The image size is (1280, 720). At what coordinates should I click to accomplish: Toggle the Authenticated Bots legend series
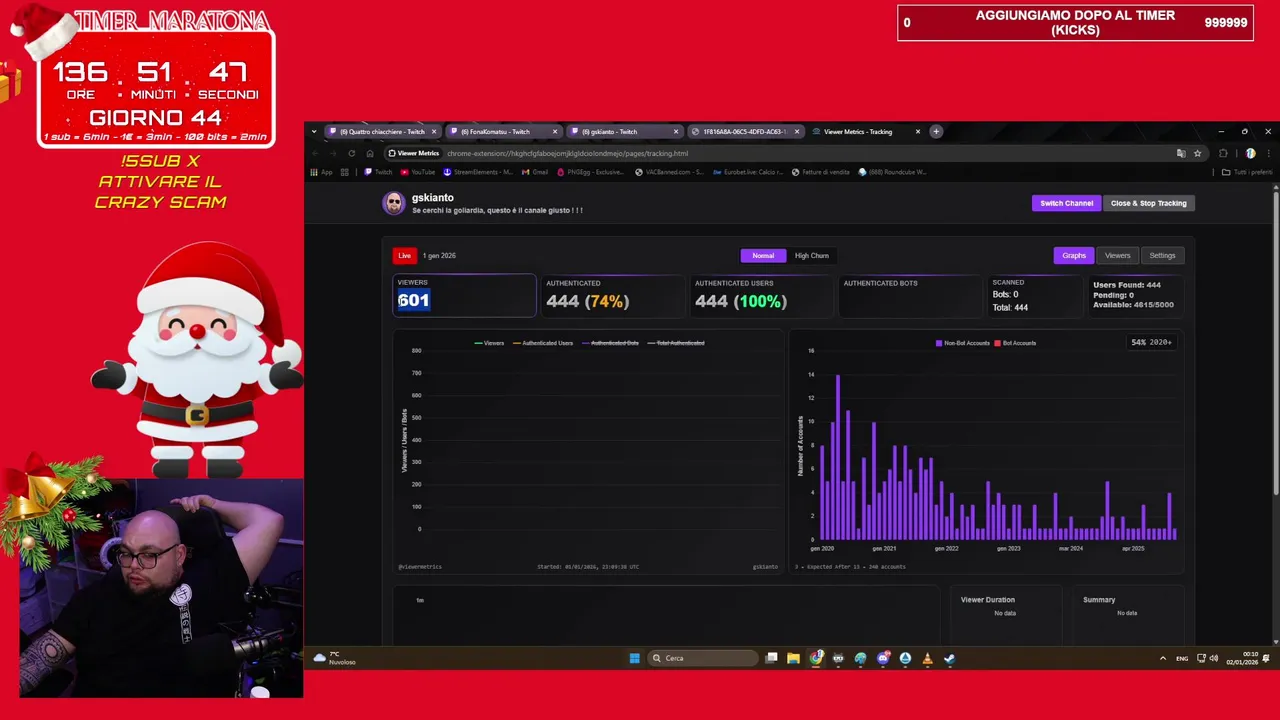(x=610, y=343)
